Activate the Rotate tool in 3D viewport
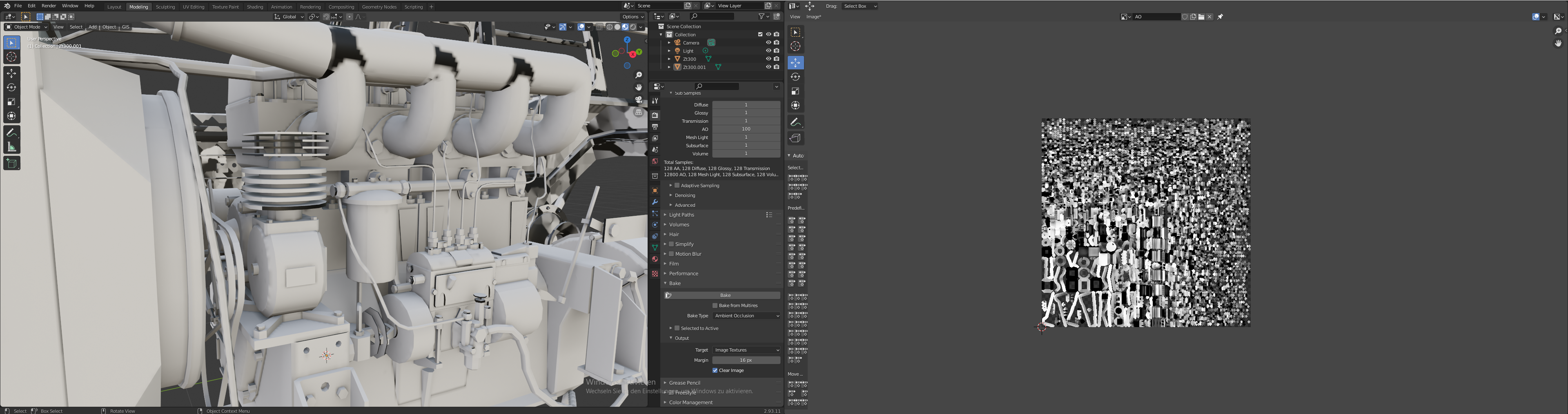1568x414 pixels. point(11,88)
